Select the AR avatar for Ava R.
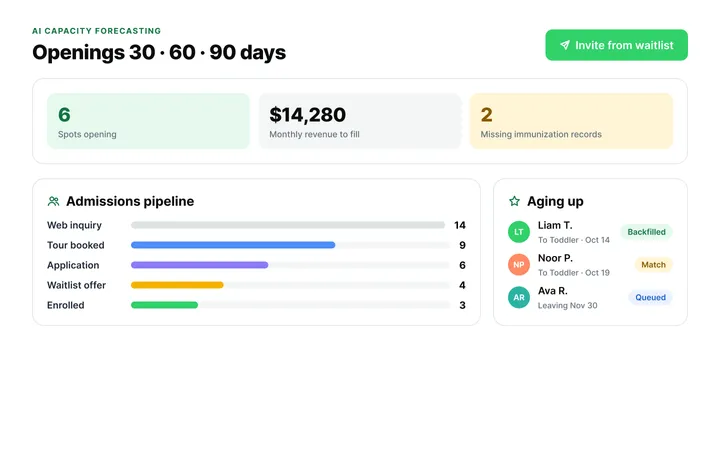 (519, 297)
